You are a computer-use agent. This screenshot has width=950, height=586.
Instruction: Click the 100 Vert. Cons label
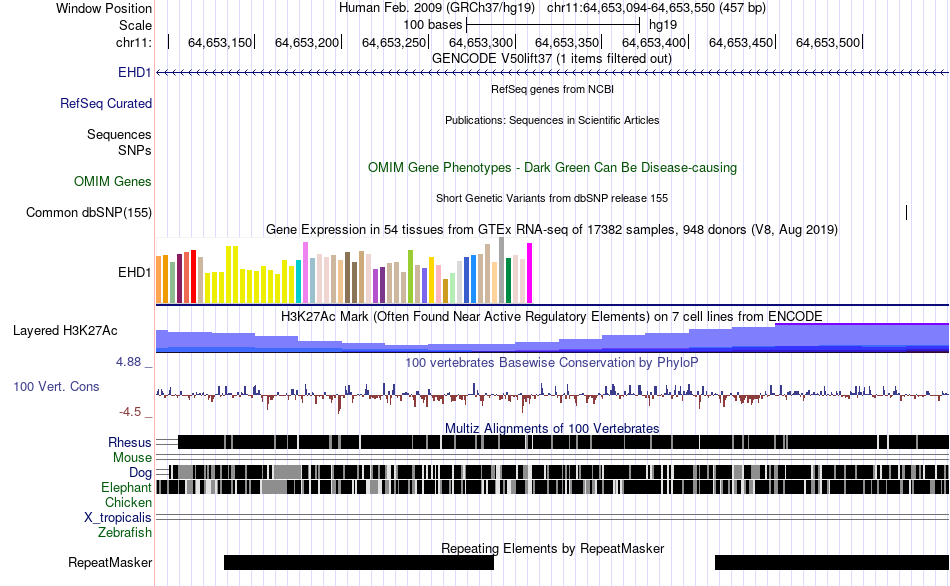(x=56, y=387)
